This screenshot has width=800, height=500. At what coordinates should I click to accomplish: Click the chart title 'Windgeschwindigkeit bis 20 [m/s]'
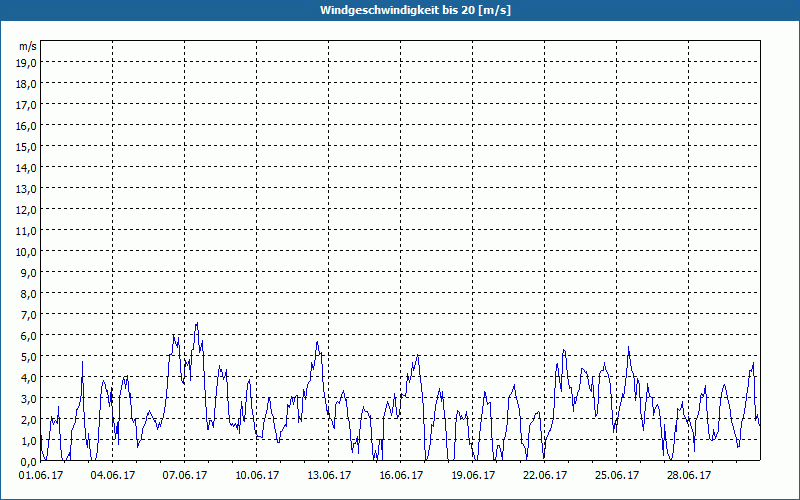(400, 10)
